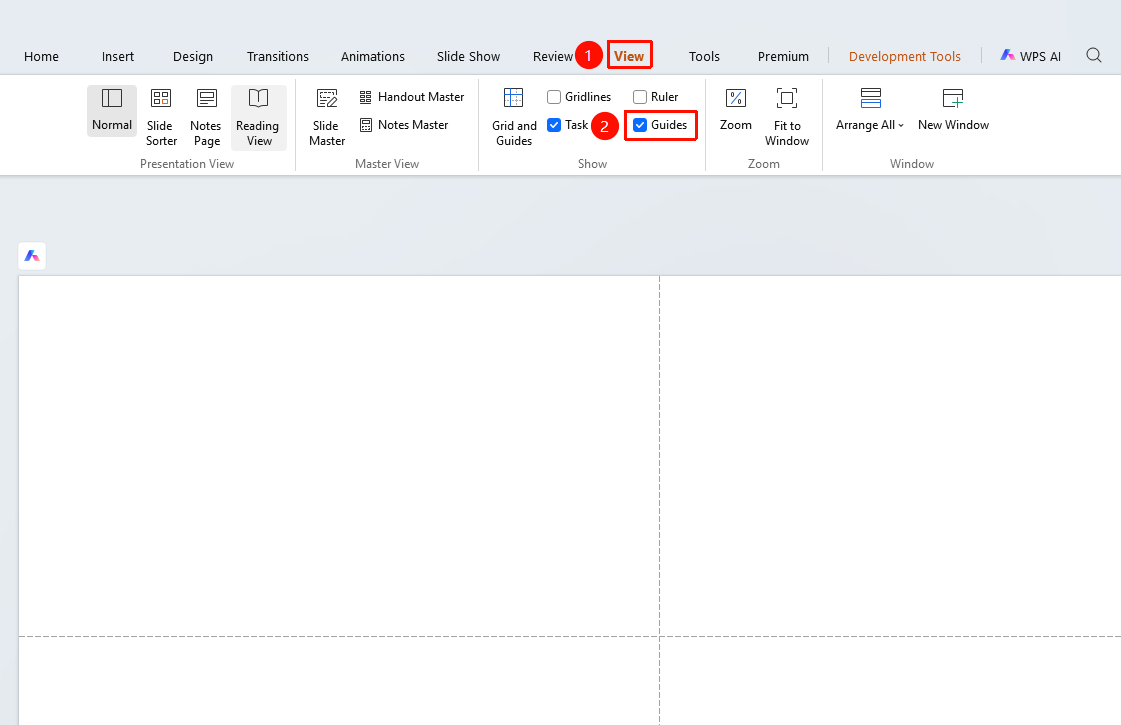Open Notes Master view
This screenshot has width=1121, height=725.
coord(404,124)
